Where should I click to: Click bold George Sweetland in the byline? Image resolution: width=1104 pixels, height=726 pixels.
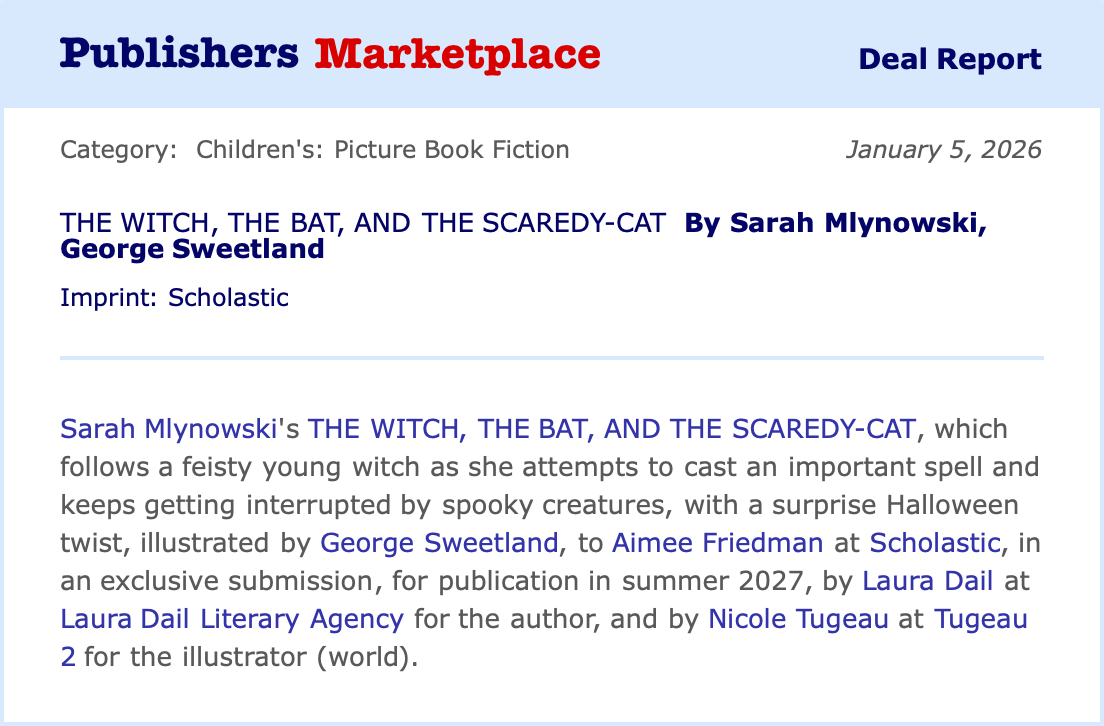(192, 248)
